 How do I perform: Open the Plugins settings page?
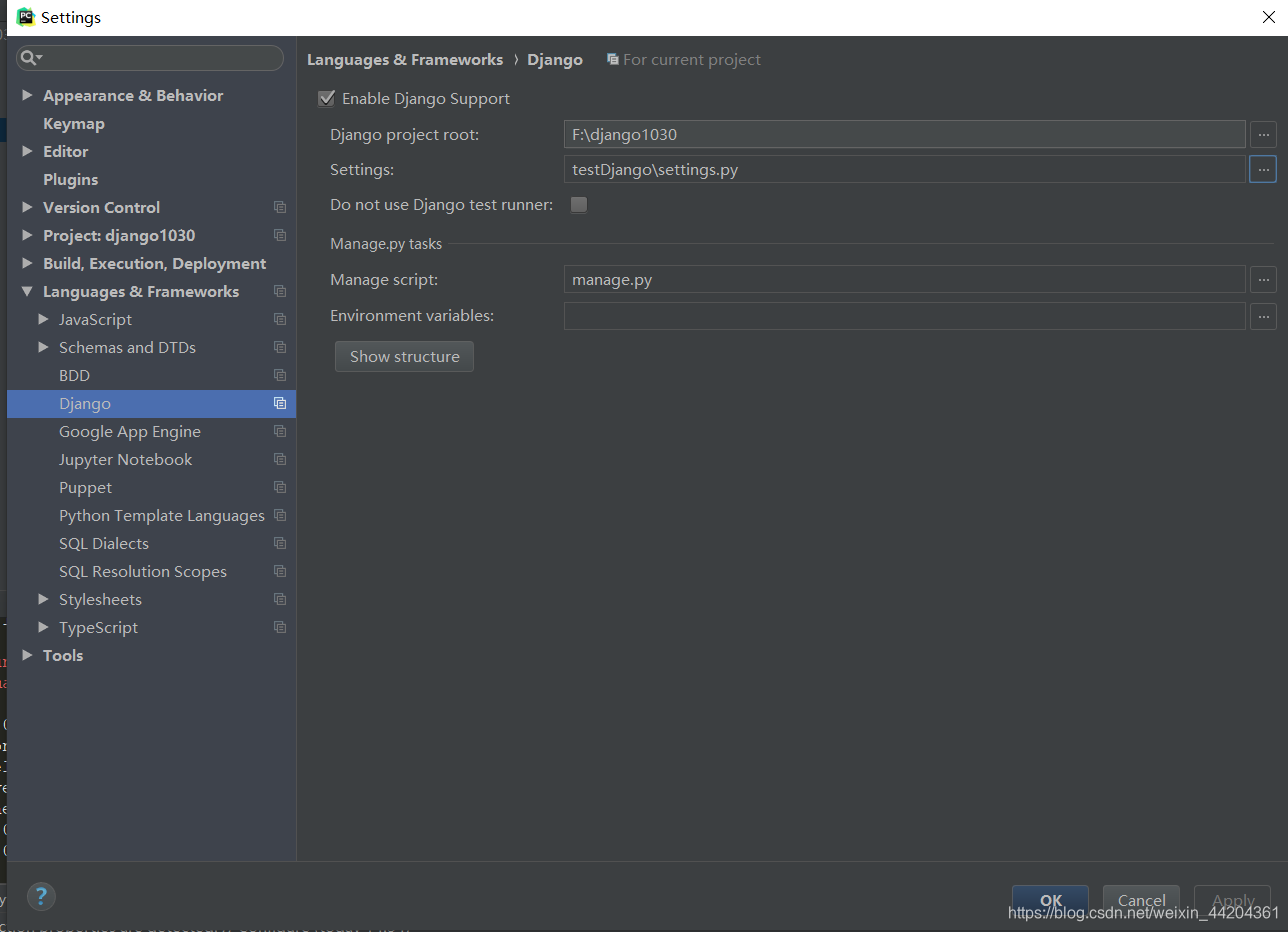(x=71, y=179)
